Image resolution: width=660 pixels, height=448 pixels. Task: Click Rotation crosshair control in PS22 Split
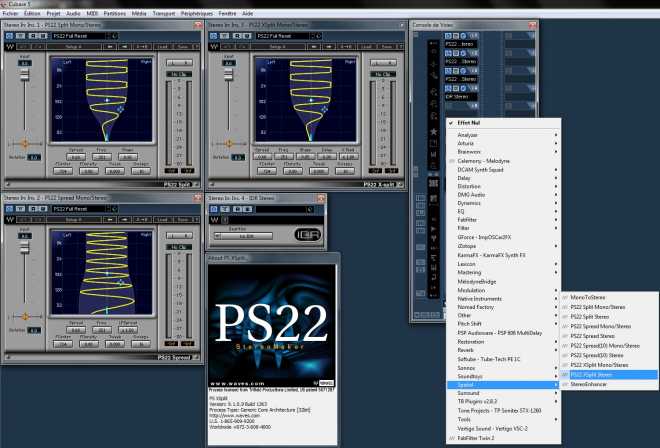click(25, 144)
